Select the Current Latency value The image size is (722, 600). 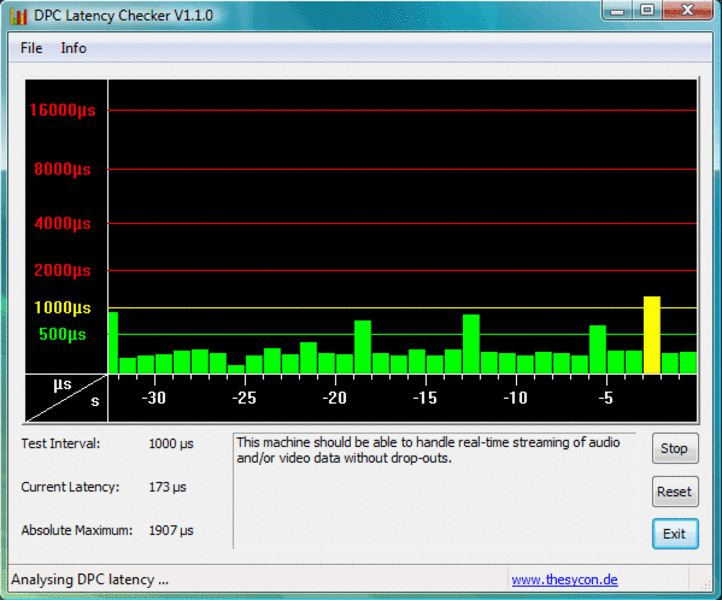point(167,487)
